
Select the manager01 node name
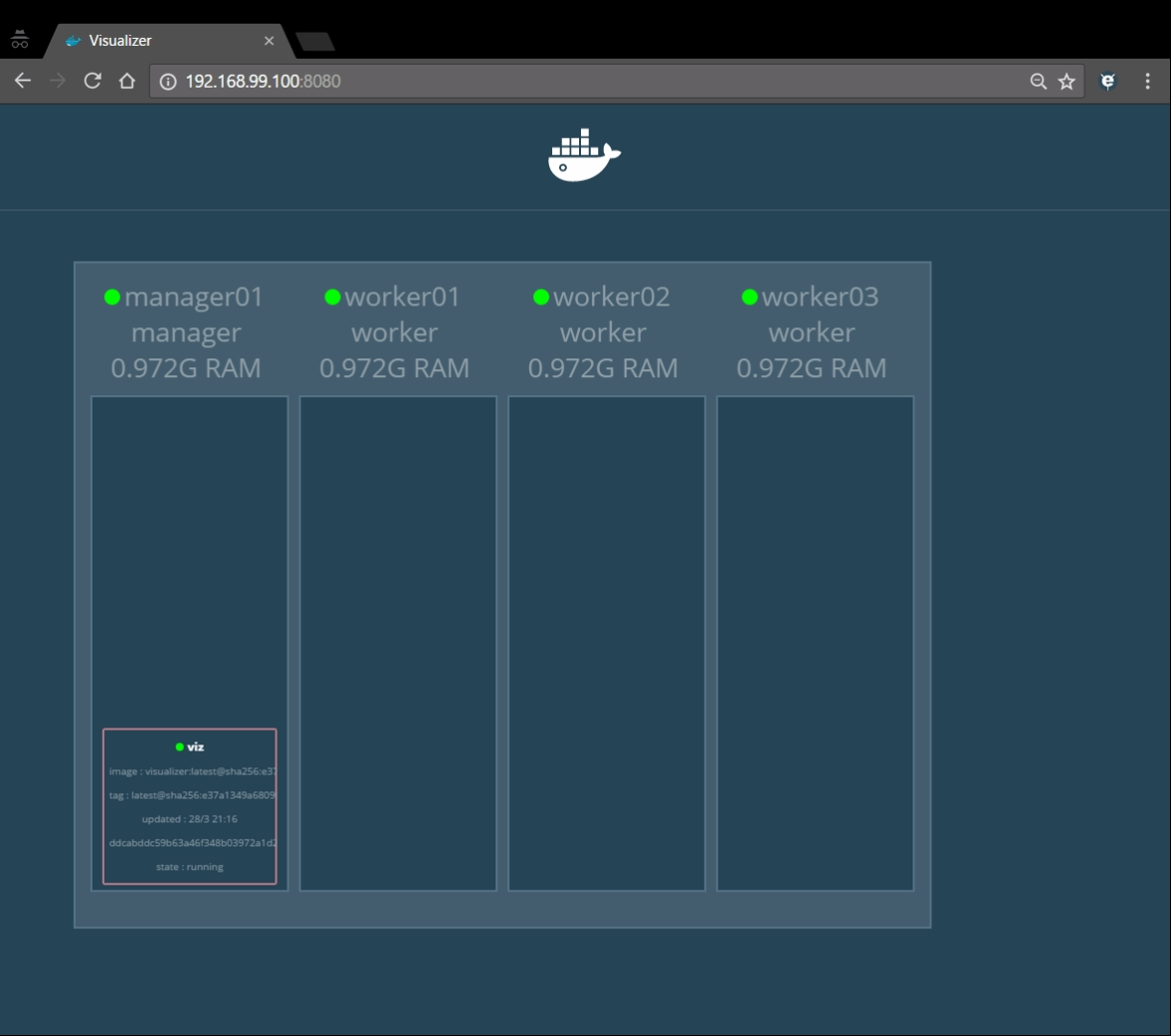coord(194,298)
